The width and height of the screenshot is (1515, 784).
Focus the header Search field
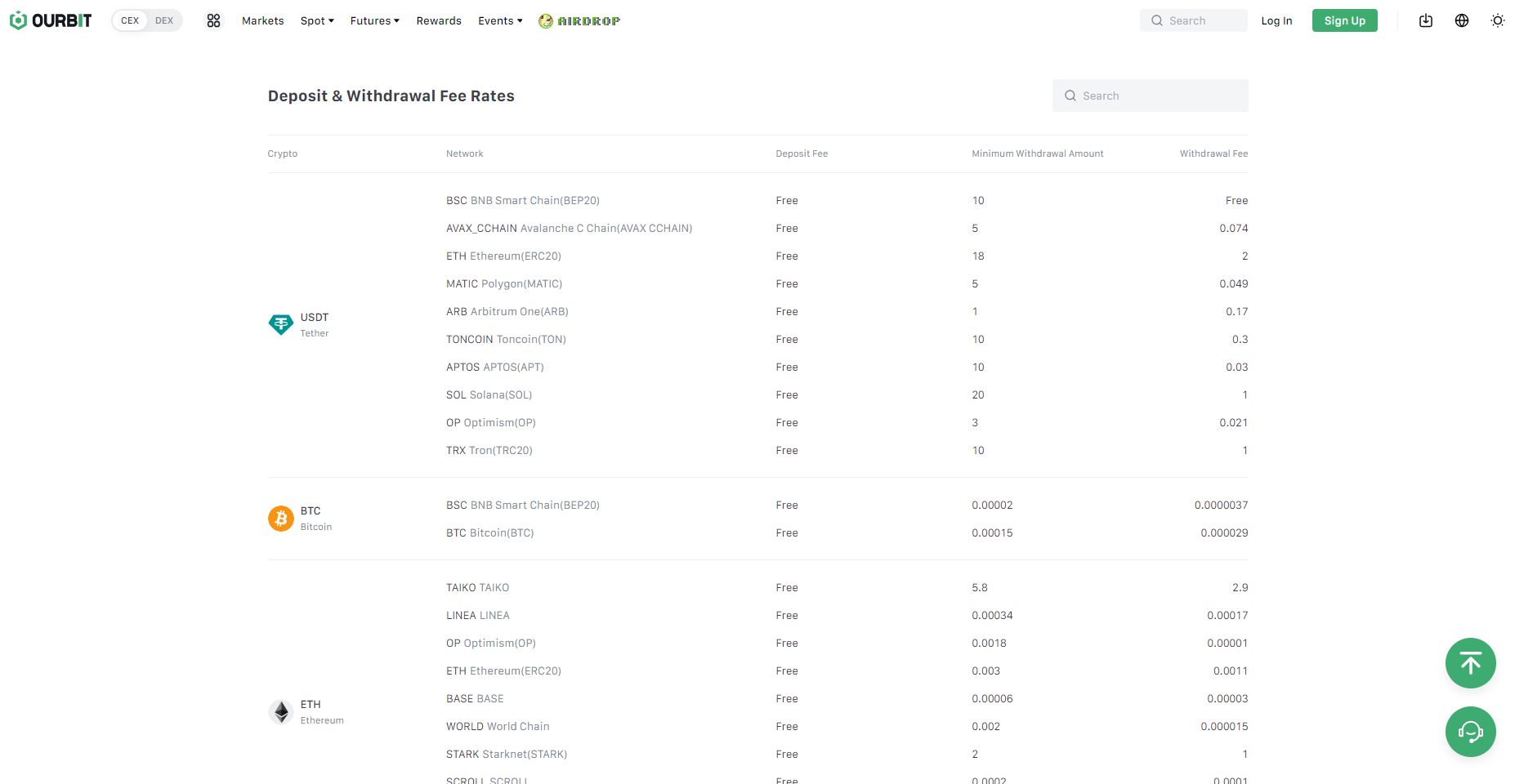[x=1194, y=20]
